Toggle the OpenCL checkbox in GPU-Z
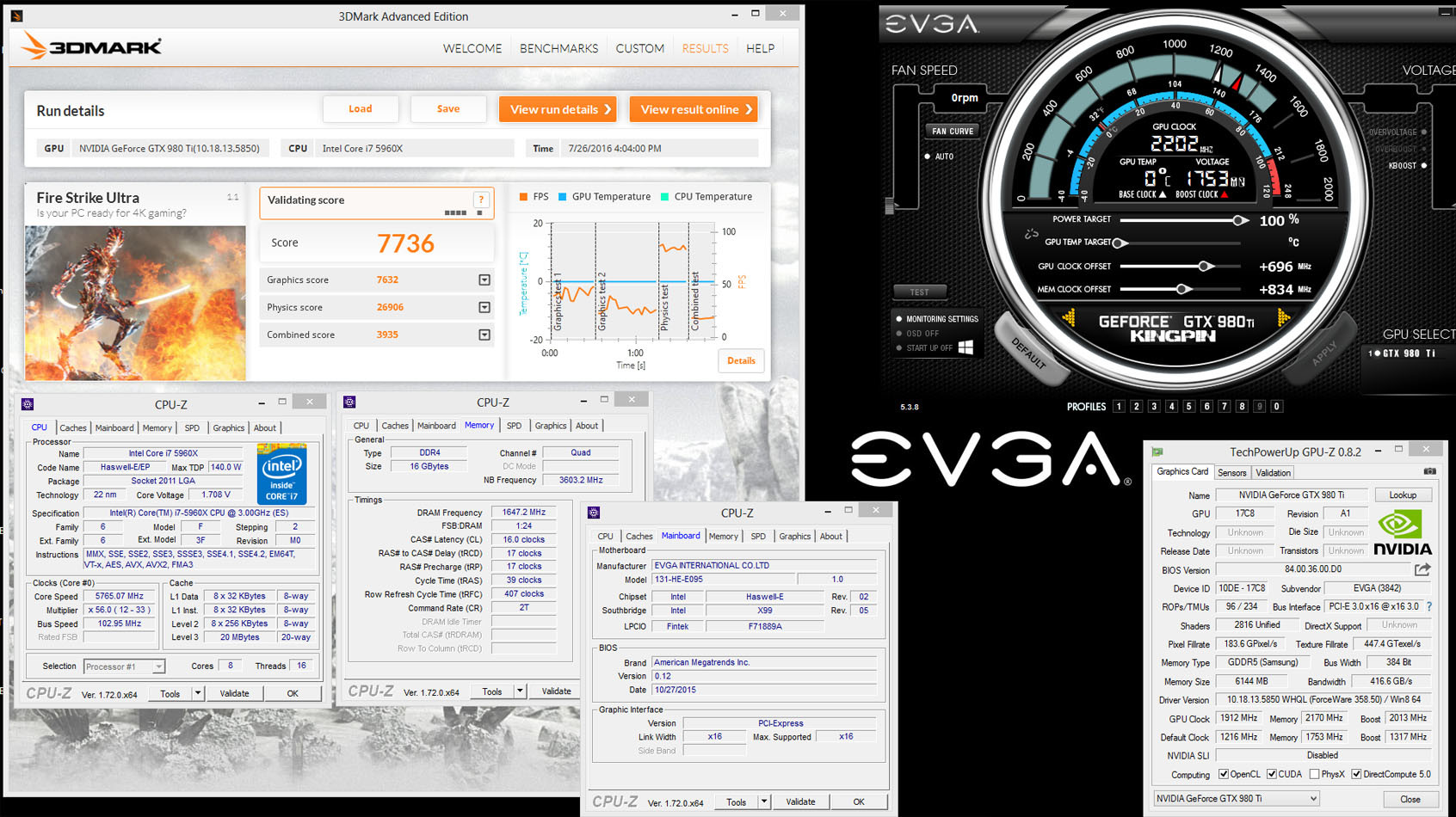This screenshot has width=1456, height=817. (x=1223, y=774)
